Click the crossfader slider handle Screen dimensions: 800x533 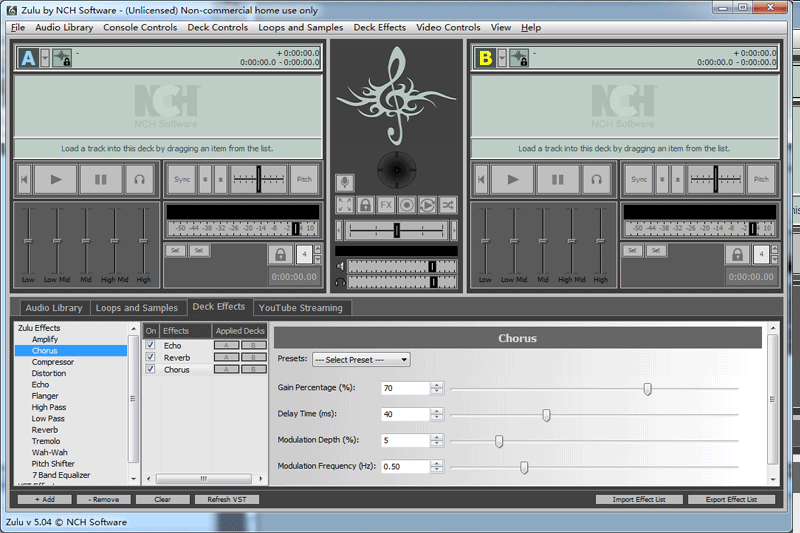click(396, 230)
